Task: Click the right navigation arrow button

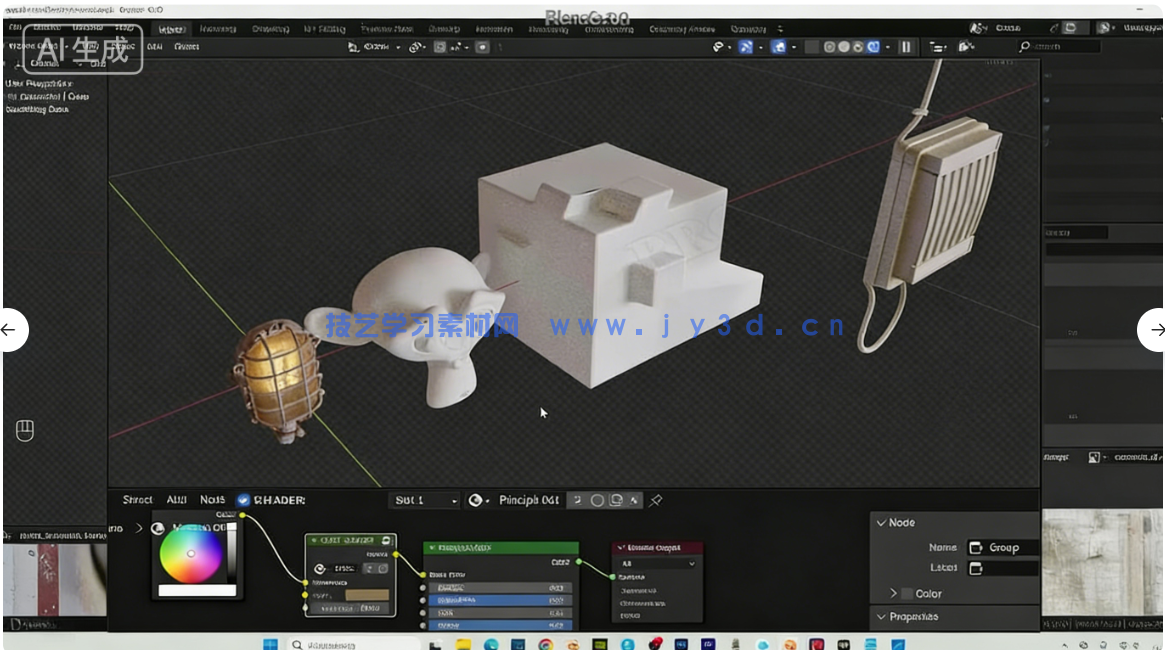Action: point(1156,330)
